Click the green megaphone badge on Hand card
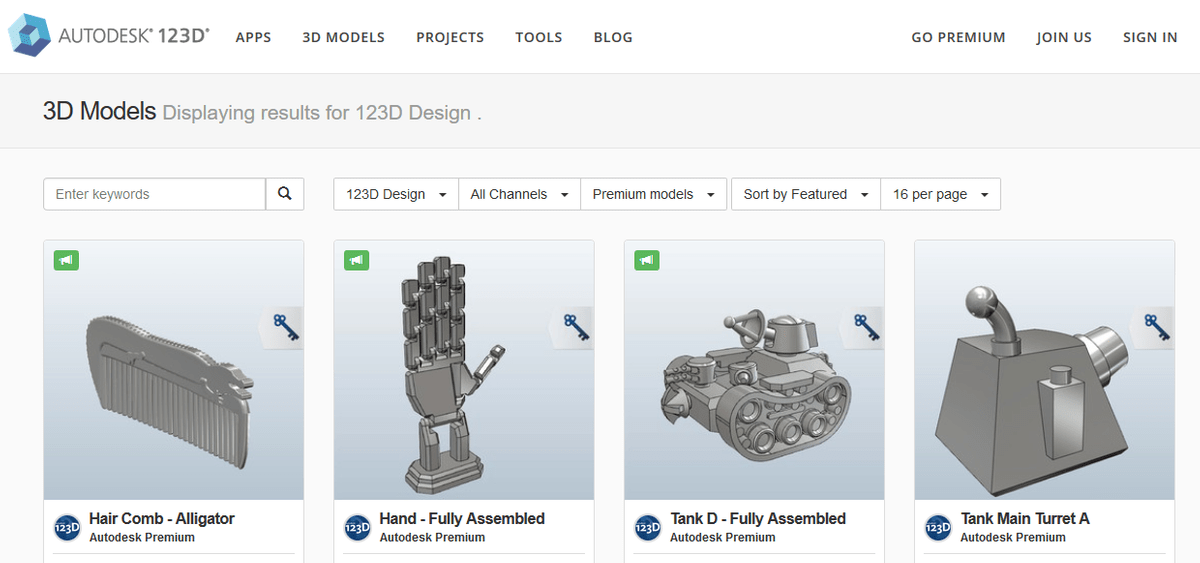The height and width of the screenshot is (563, 1200). (356, 260)
